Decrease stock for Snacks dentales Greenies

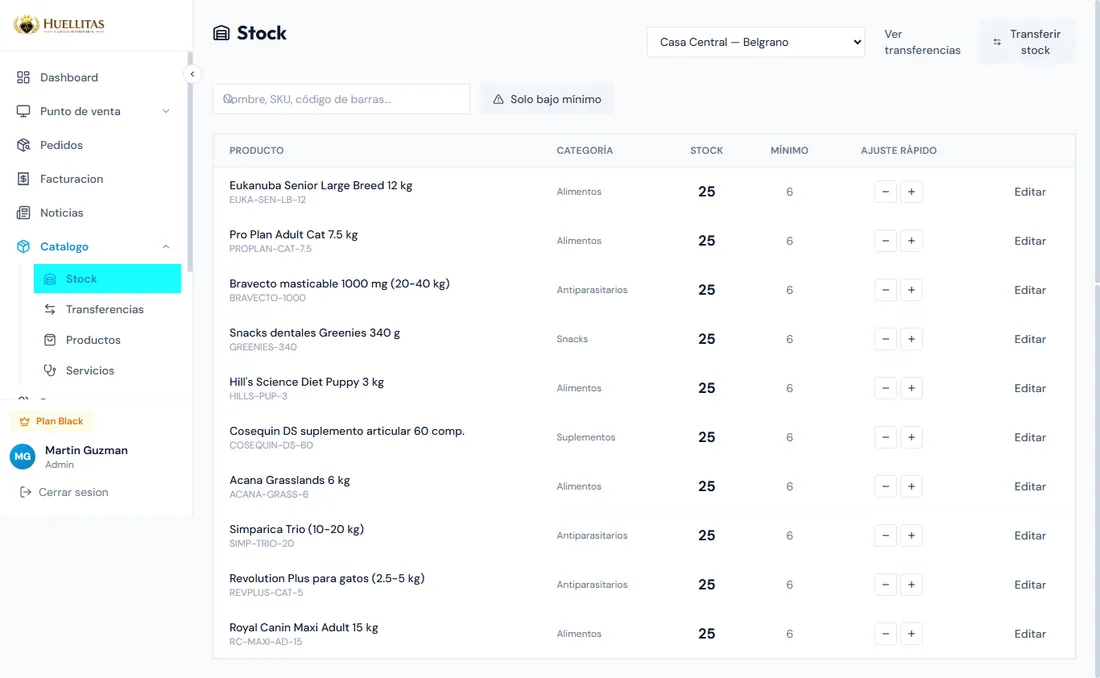pyautogui.click(x=885, y=339)
